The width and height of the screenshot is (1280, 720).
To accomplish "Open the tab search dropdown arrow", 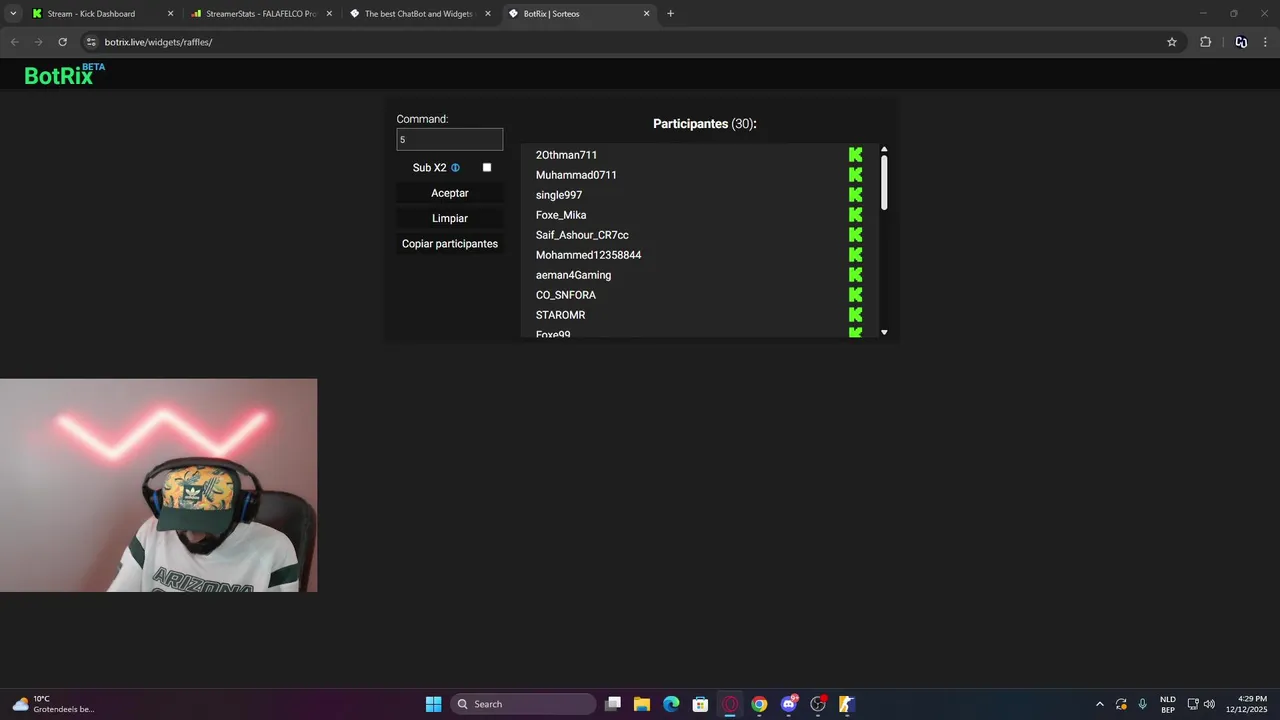I will [13, 14].
